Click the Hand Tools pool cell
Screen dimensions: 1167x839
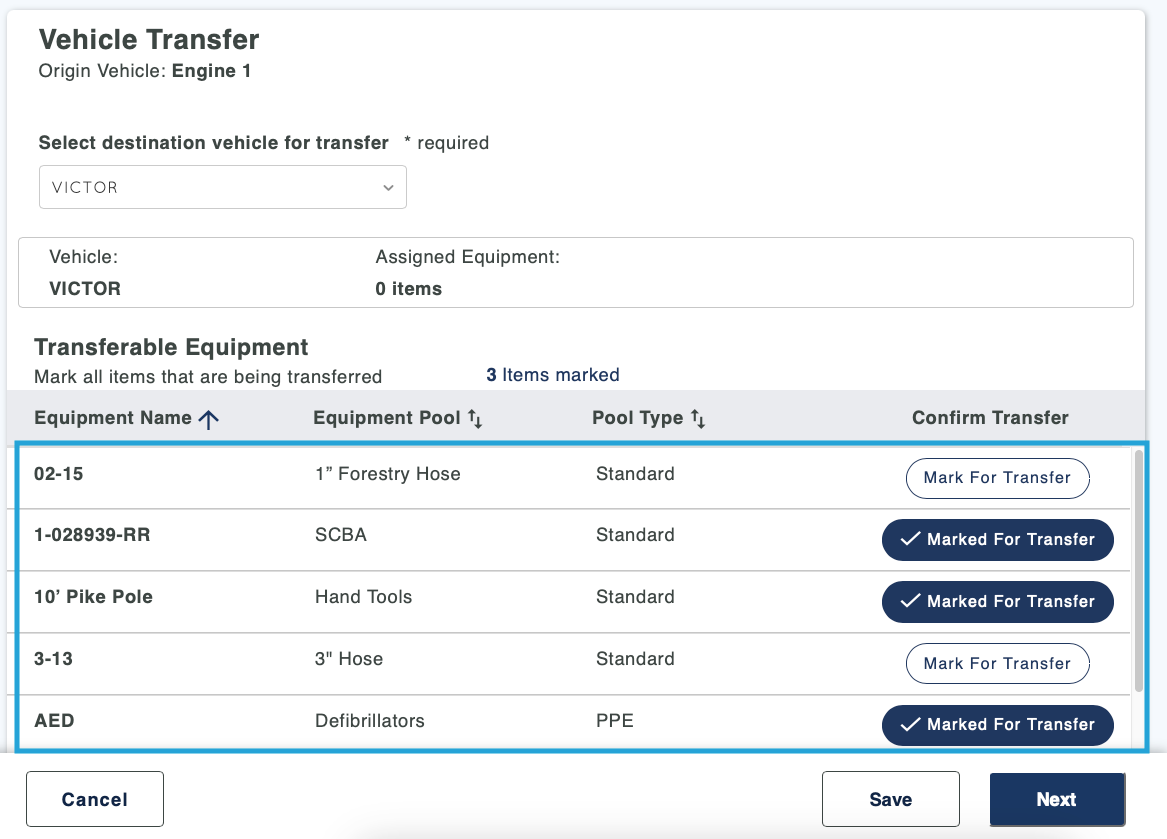click(363, 596)
